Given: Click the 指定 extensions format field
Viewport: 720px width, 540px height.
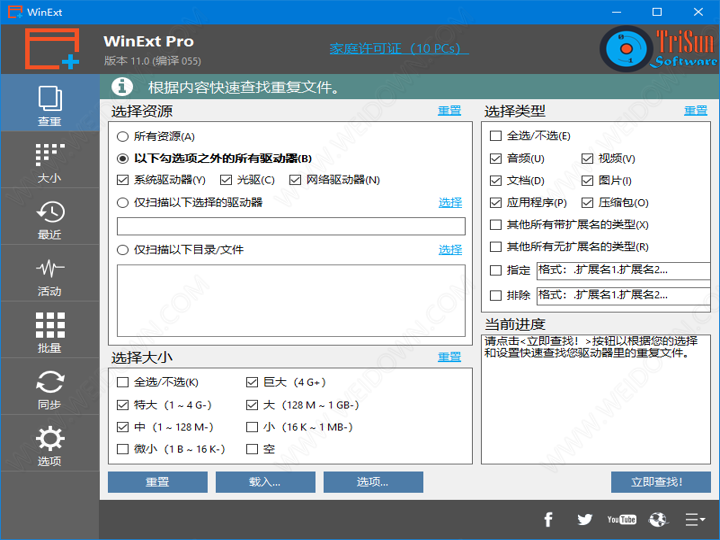Looking at the screenshot, I should (623, 270).
